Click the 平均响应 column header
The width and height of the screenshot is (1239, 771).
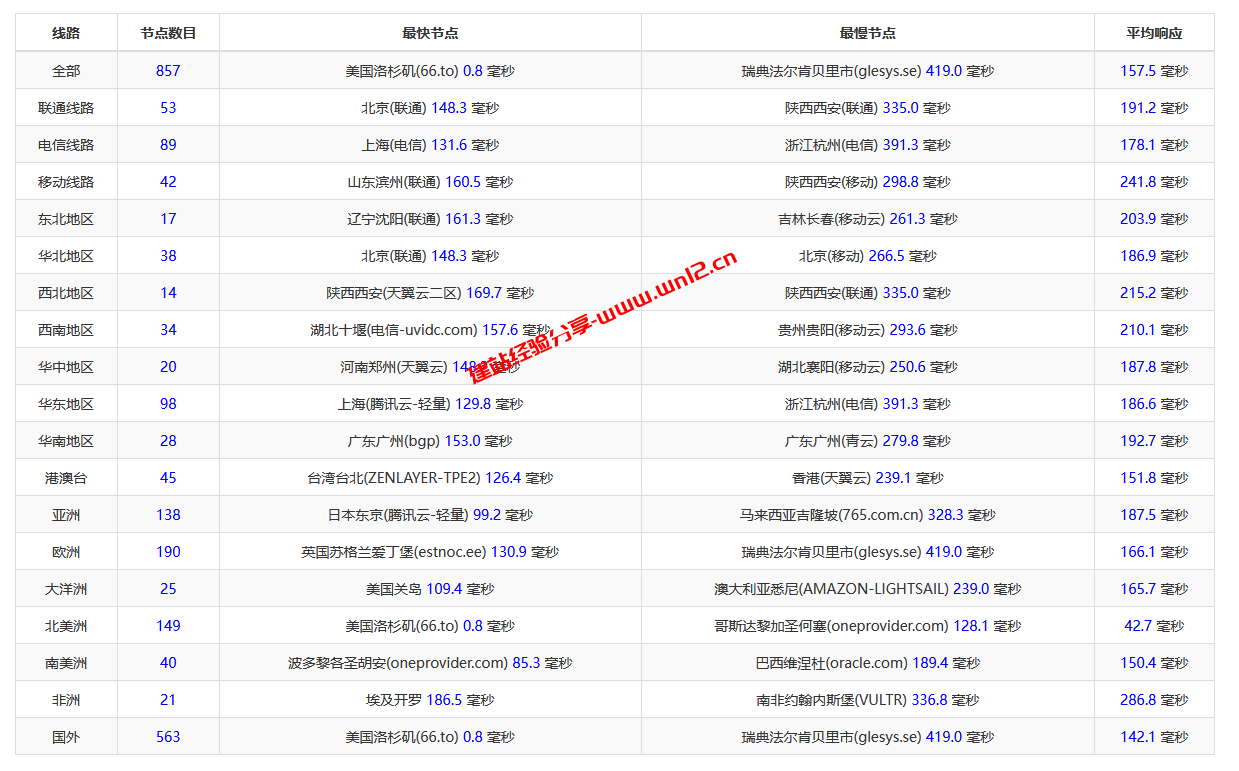click(x=1154, y=32)
